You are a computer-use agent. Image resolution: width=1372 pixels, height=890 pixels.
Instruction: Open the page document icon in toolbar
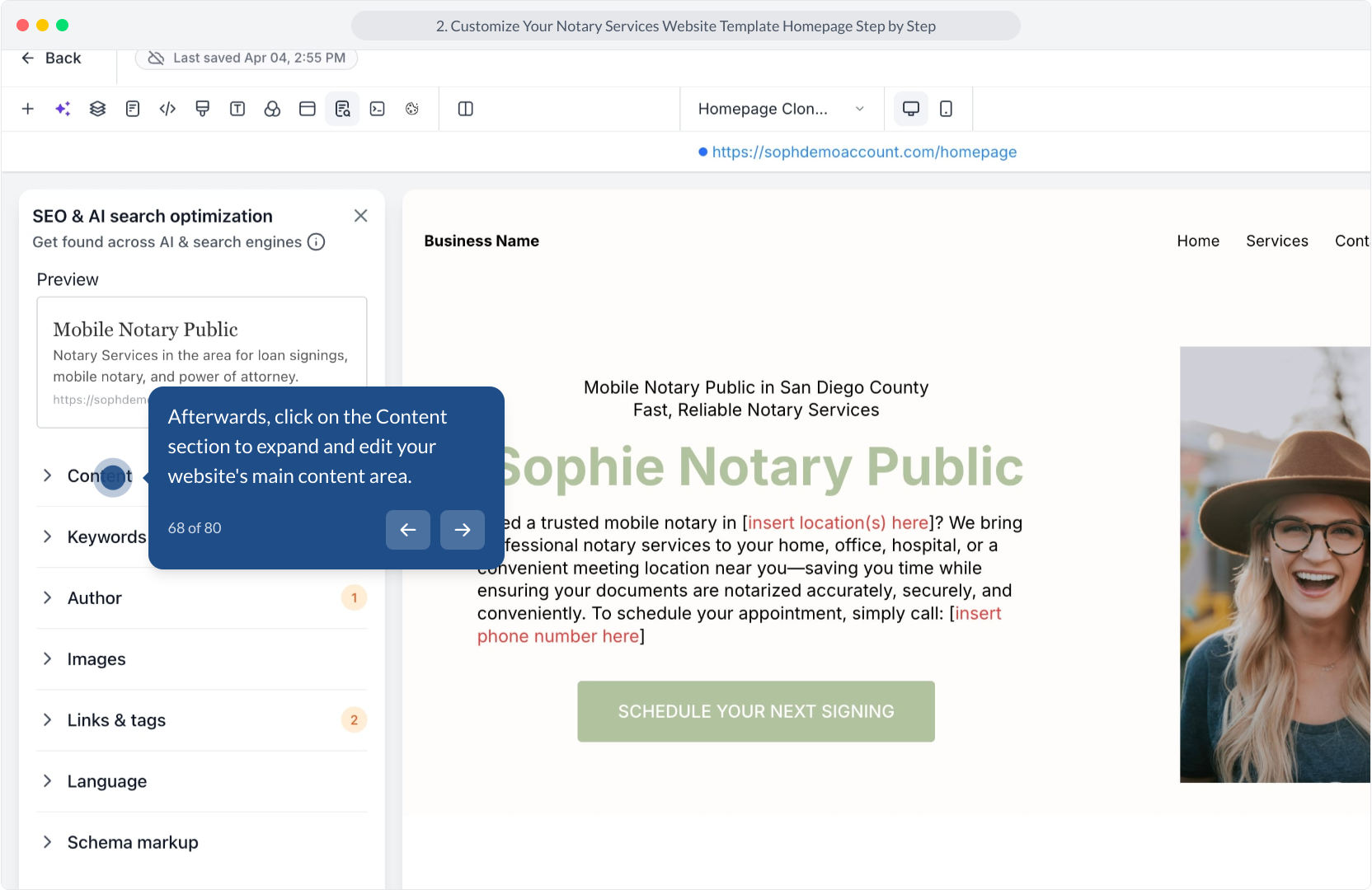pyautogui.click(x=133, y=109)
